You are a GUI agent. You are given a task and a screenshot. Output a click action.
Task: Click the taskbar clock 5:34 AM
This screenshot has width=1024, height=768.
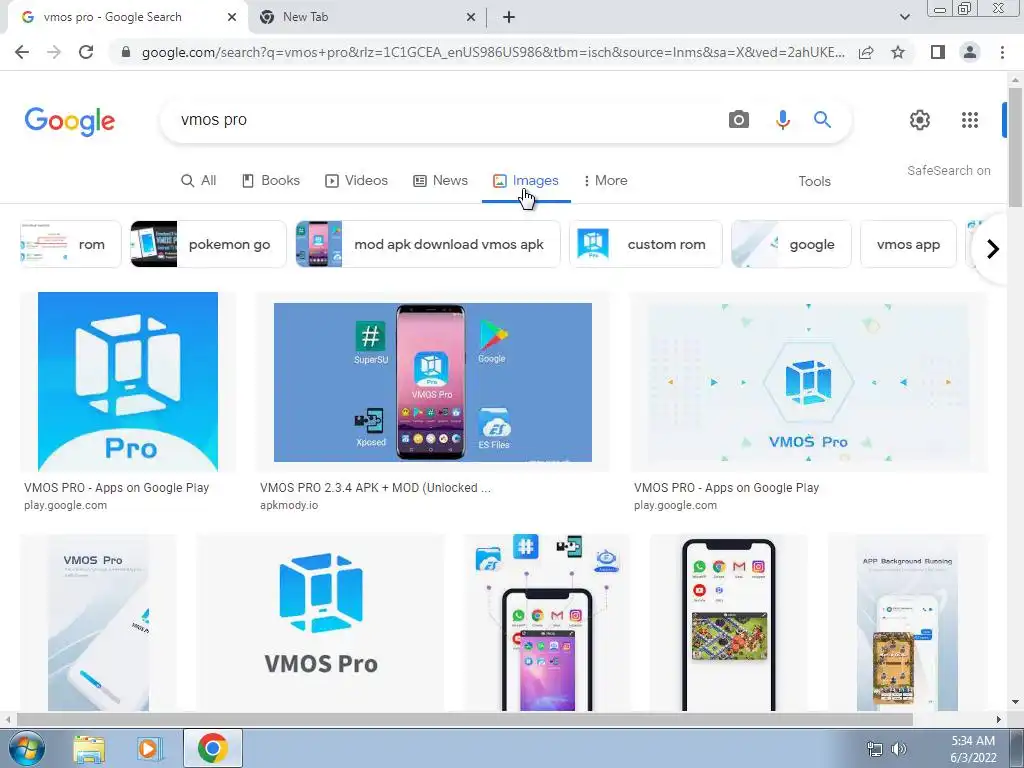click(973, 749)
